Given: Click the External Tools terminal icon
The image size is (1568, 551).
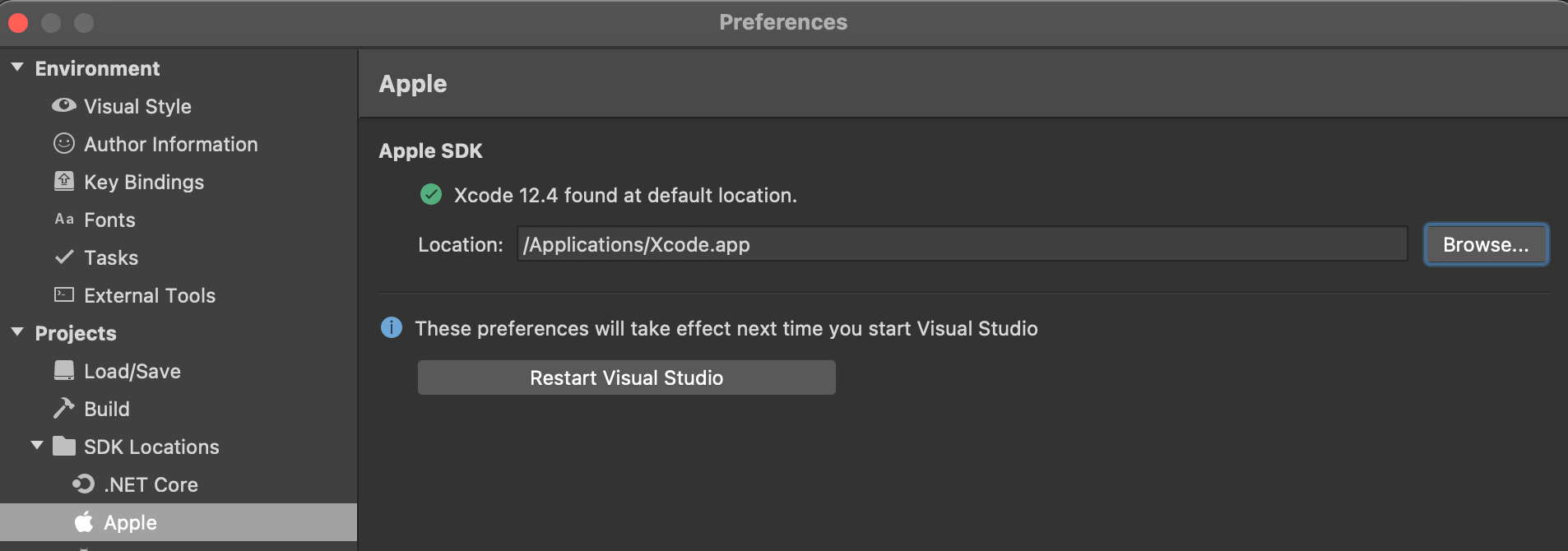Looking at the screenshot, I should pos(63,294).
